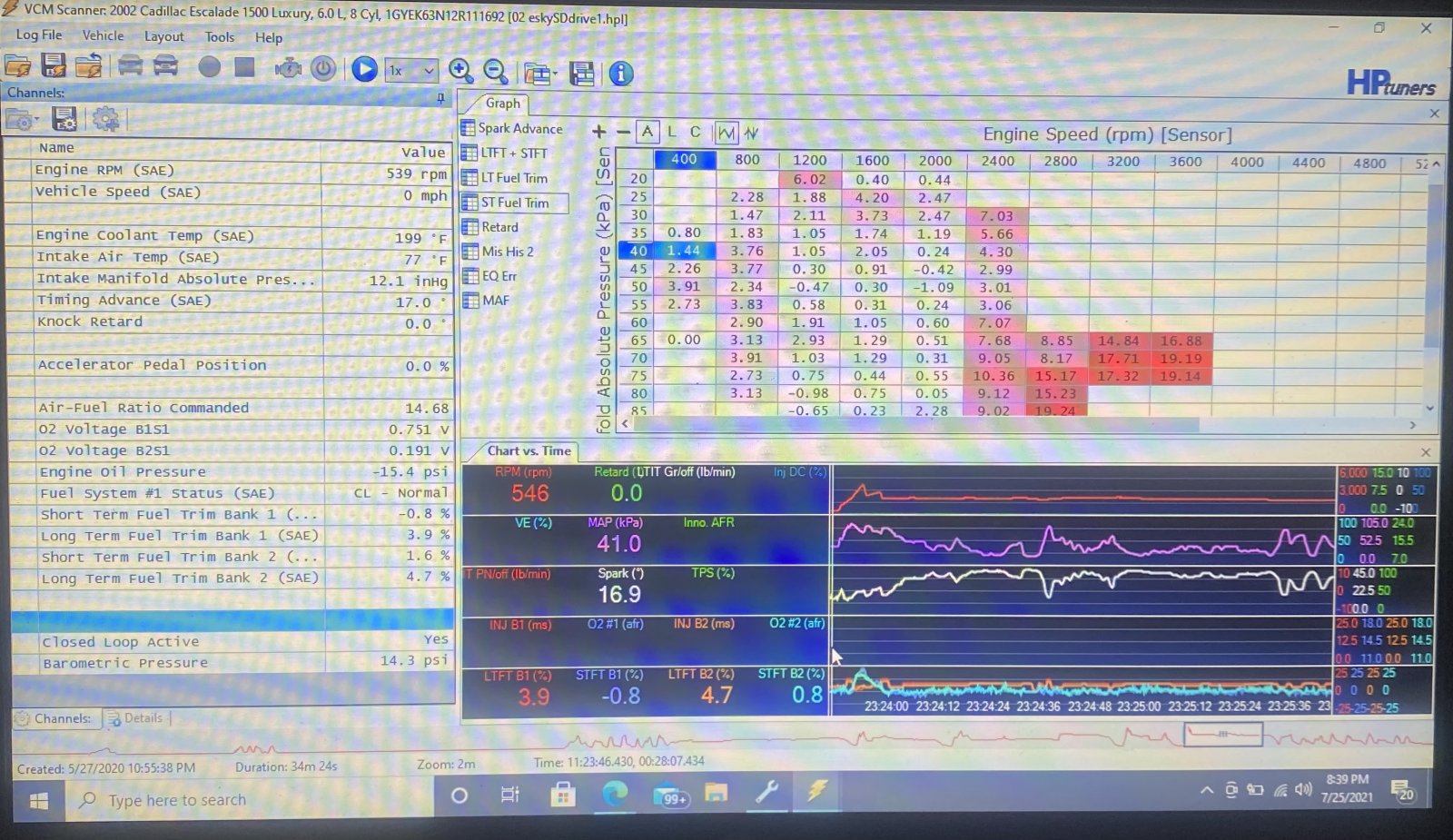1453x840 pixels.
Task: Click table horizontal scrollbar right arrow
Action: [x=1413, y=425]
